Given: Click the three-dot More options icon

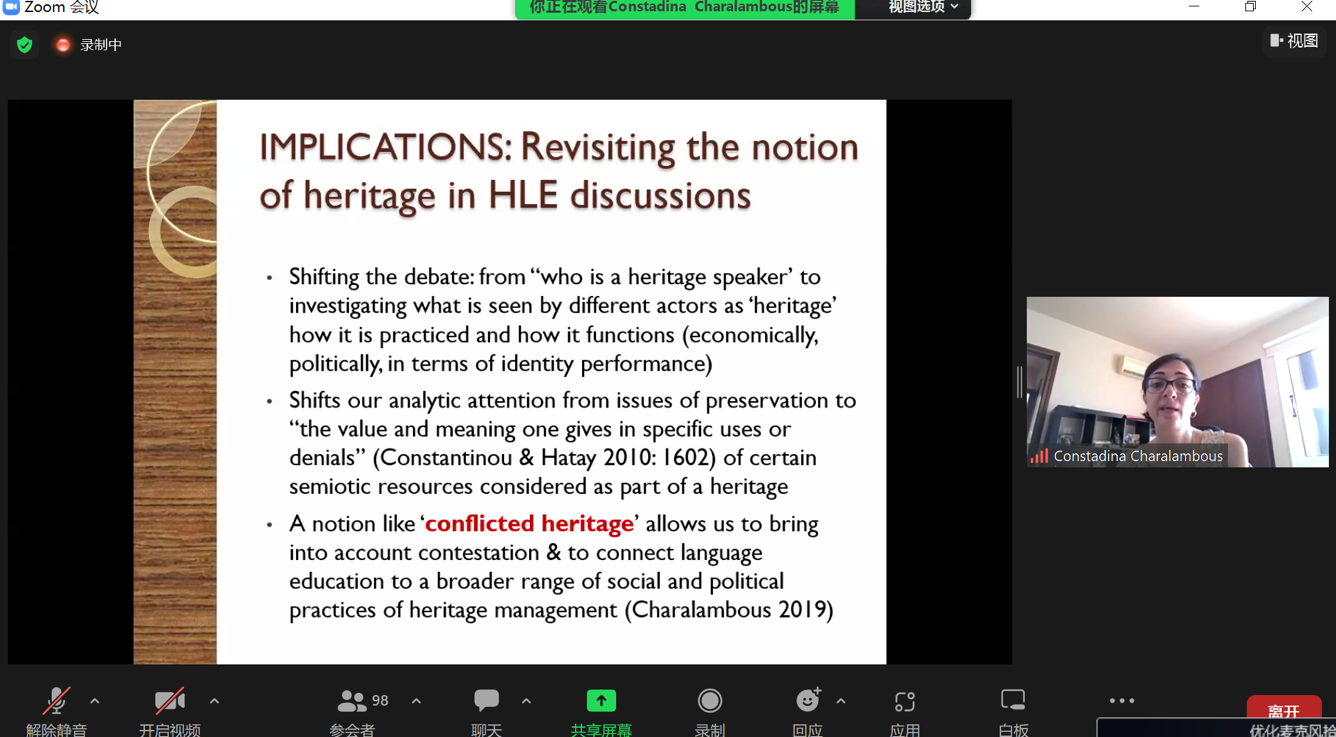Looking at the screenshot, I should click(1121, 701).
